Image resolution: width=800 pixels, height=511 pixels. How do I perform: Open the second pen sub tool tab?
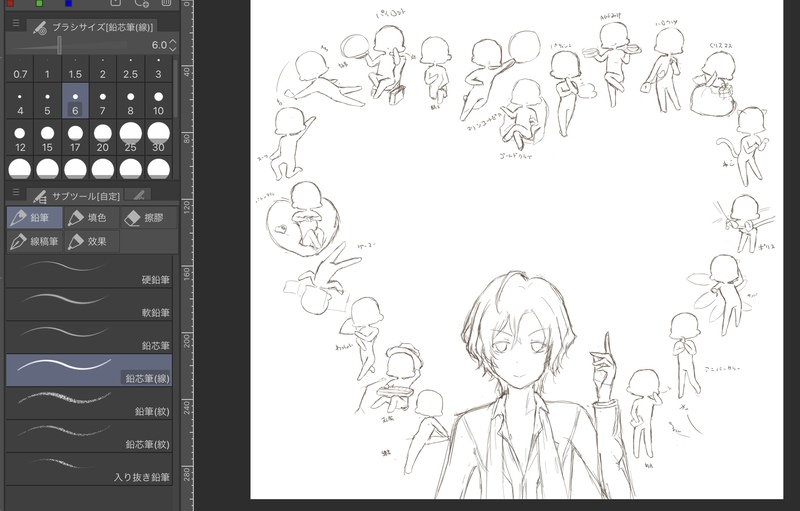click(x=138, y=195)
